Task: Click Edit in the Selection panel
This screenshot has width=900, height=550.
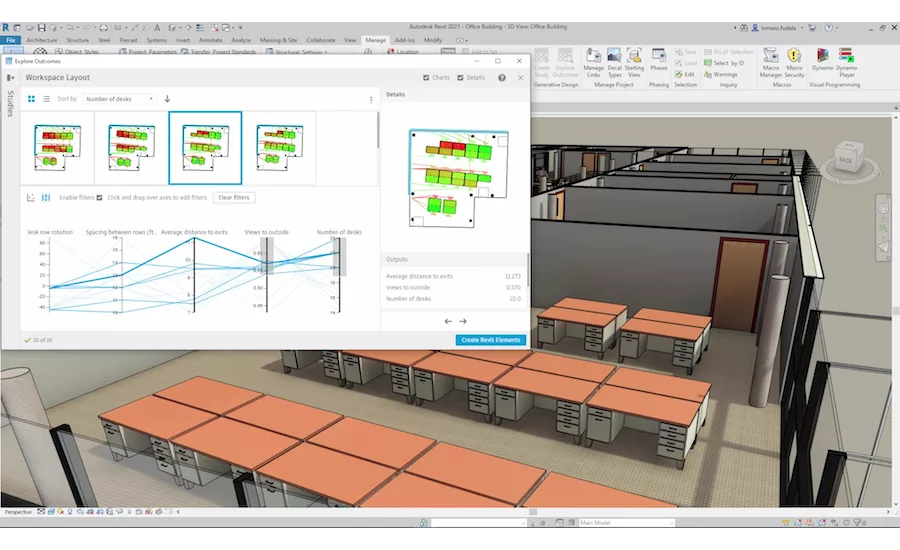Action: click(x=685, y=74)
